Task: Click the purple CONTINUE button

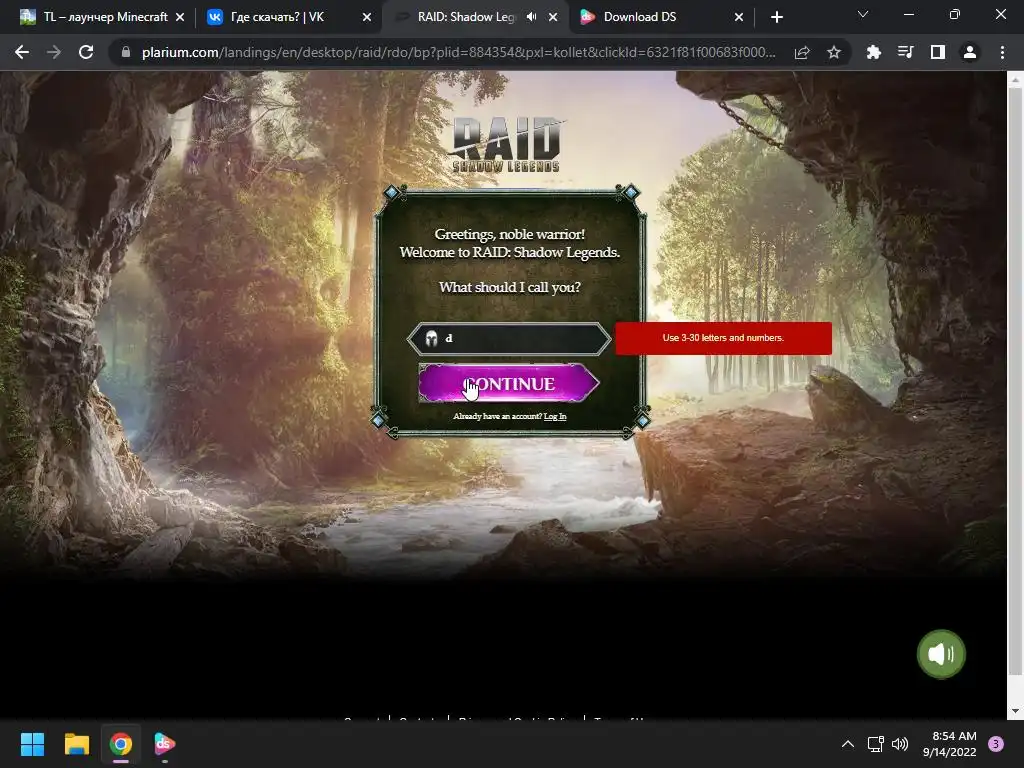Action: tap(509, 383)
